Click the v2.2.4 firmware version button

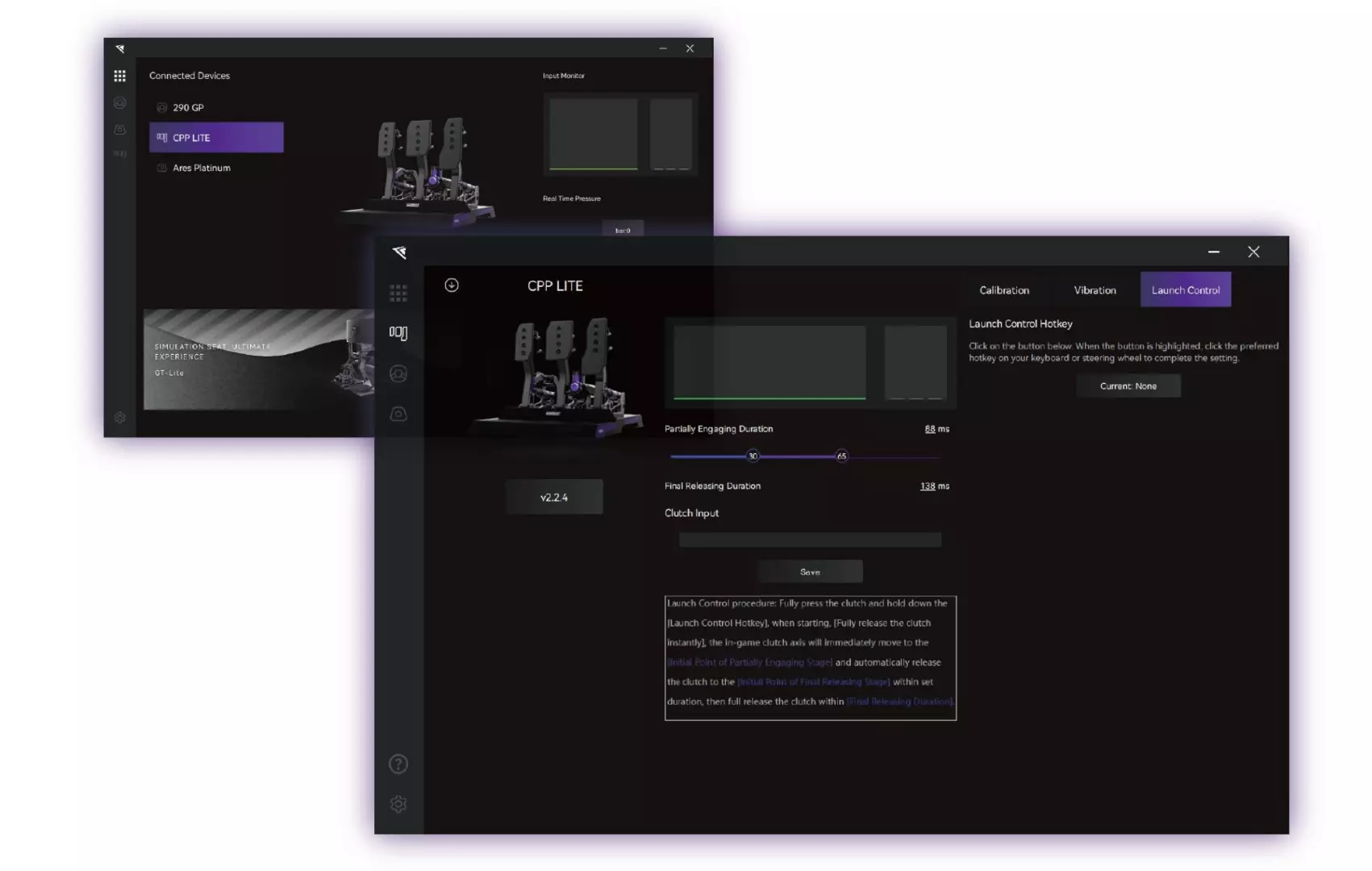(553, 498)
